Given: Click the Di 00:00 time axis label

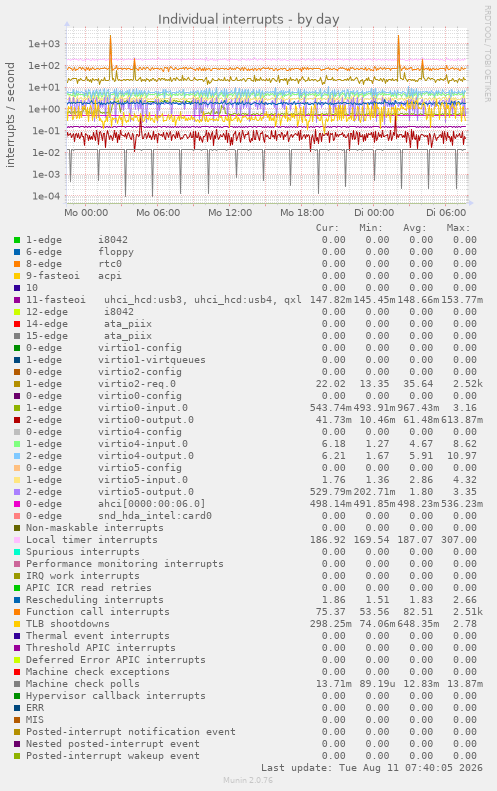Looking at the screenshot, I should tap(374, 213).
